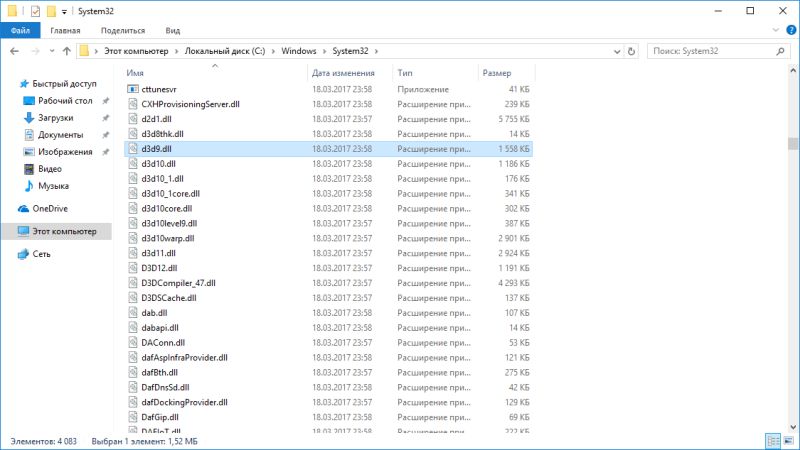The image size is (800, 450).
Task: Click the cttunesvr application icon
Action: tap(133, 89)
